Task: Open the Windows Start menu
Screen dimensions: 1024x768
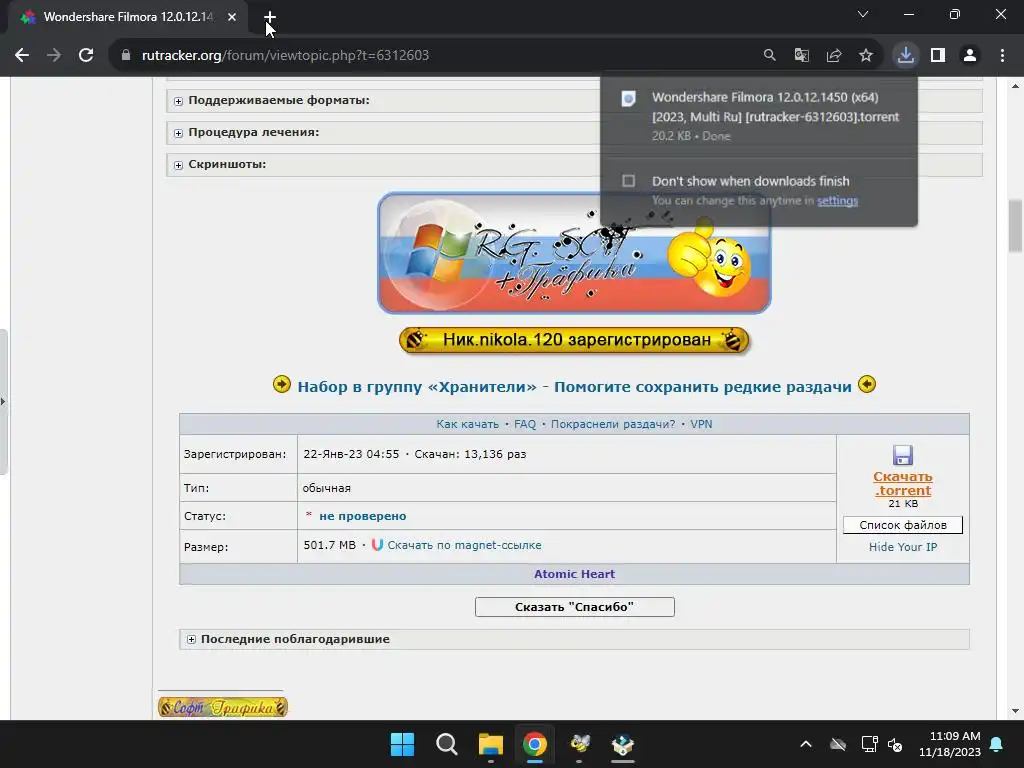Action: coord(402,744)
